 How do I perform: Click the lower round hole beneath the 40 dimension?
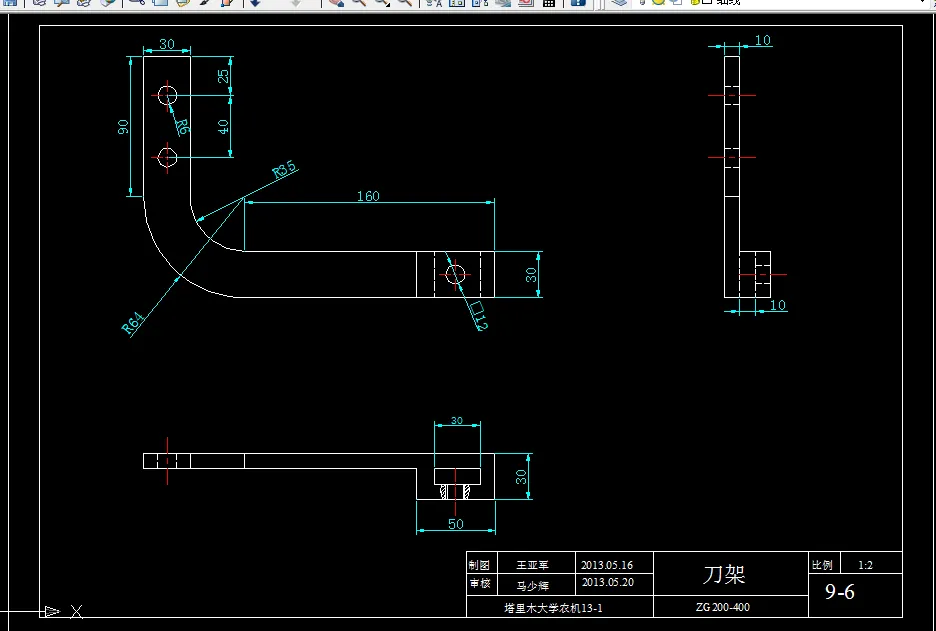click(167, 157)
